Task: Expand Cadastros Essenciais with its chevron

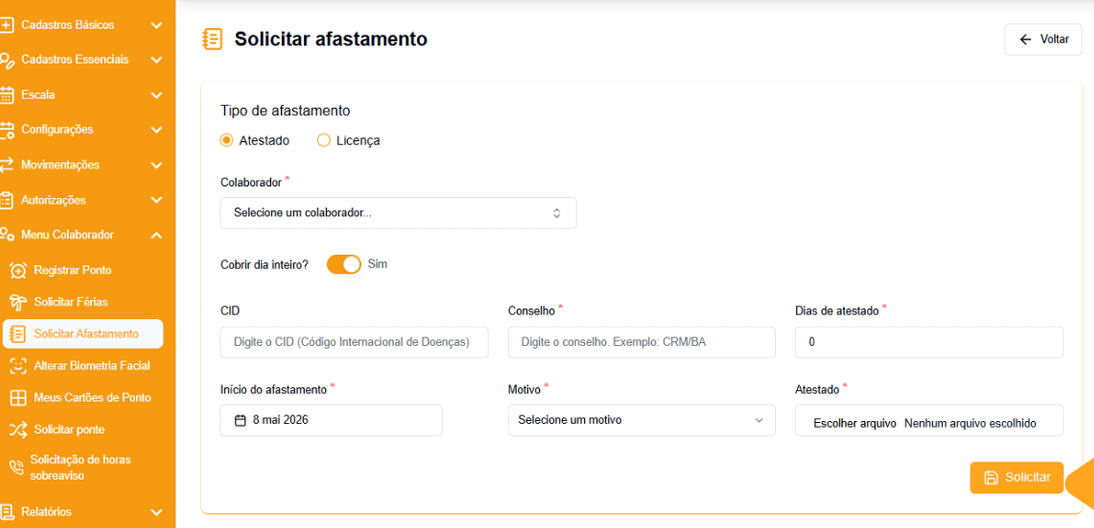Action: [156, 60]
